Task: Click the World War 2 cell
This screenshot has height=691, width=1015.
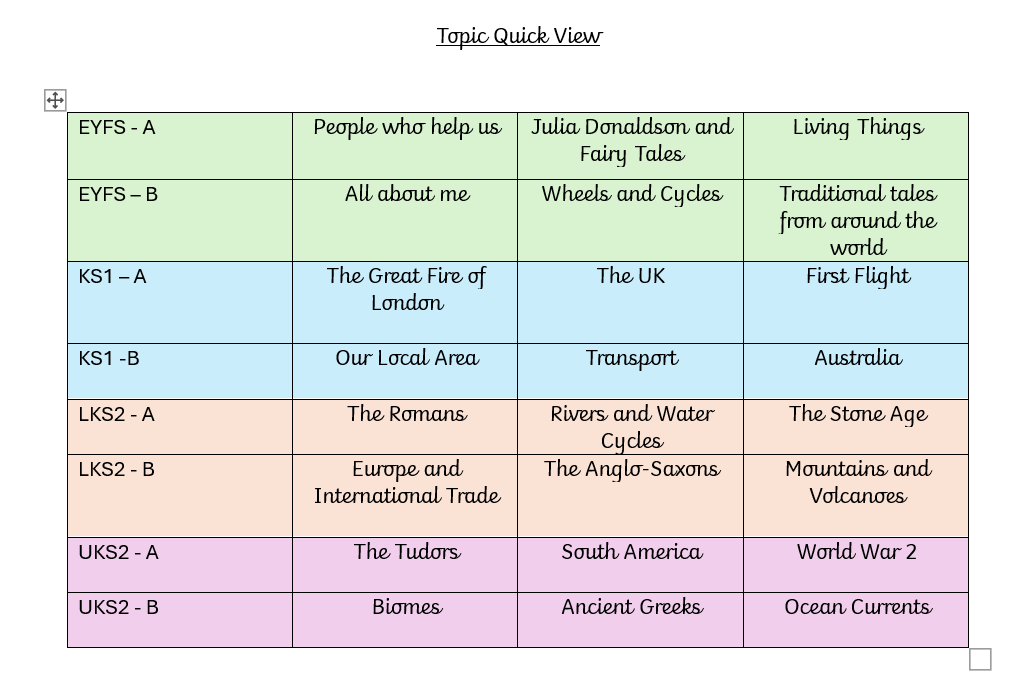Action: (857, 552)
